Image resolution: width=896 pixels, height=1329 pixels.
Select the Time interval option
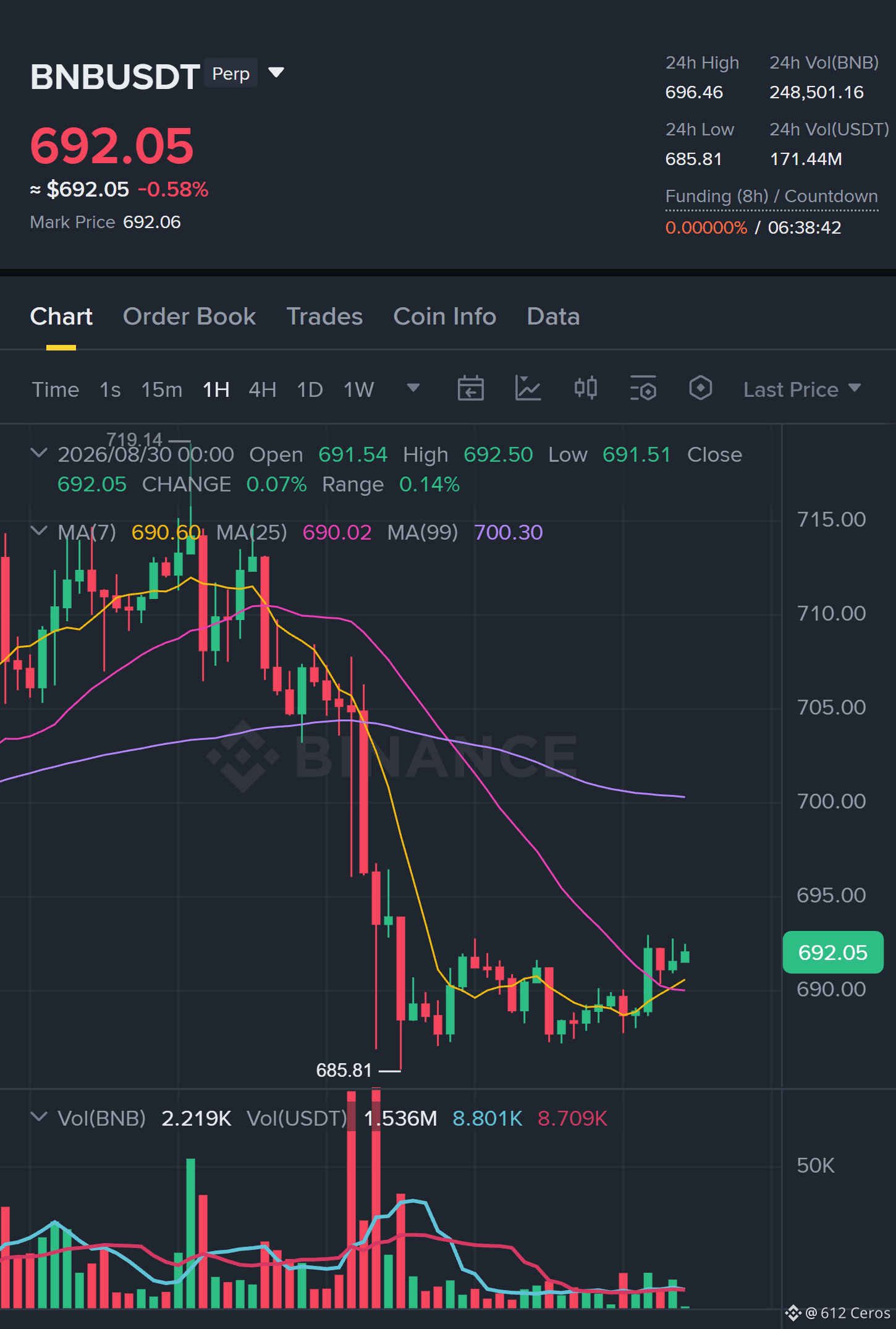tap(56, 389)
